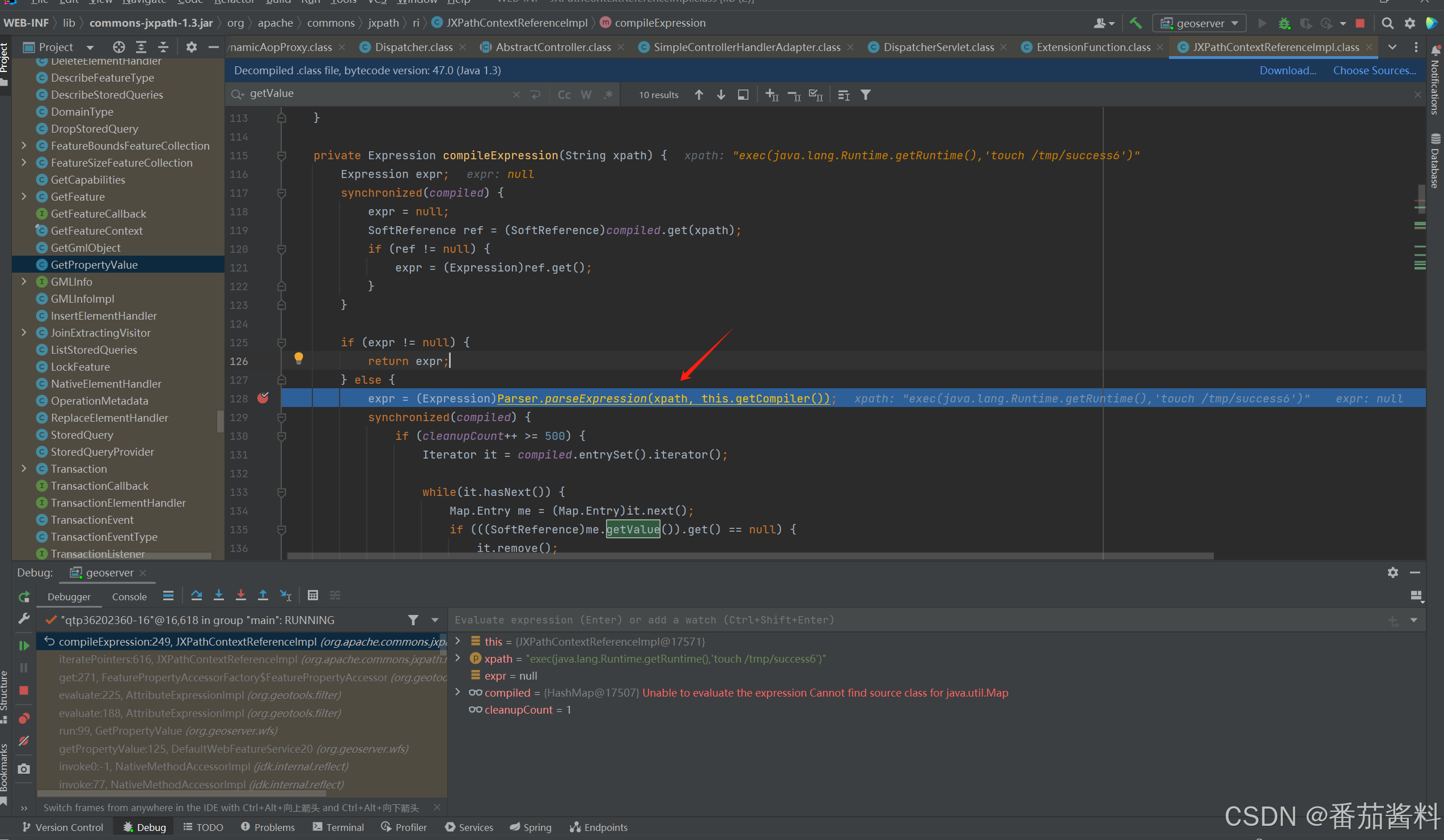Viewport: 1444px width, 840px height.
Task: Click Run to Cursor icon
Action: point(285,595)
